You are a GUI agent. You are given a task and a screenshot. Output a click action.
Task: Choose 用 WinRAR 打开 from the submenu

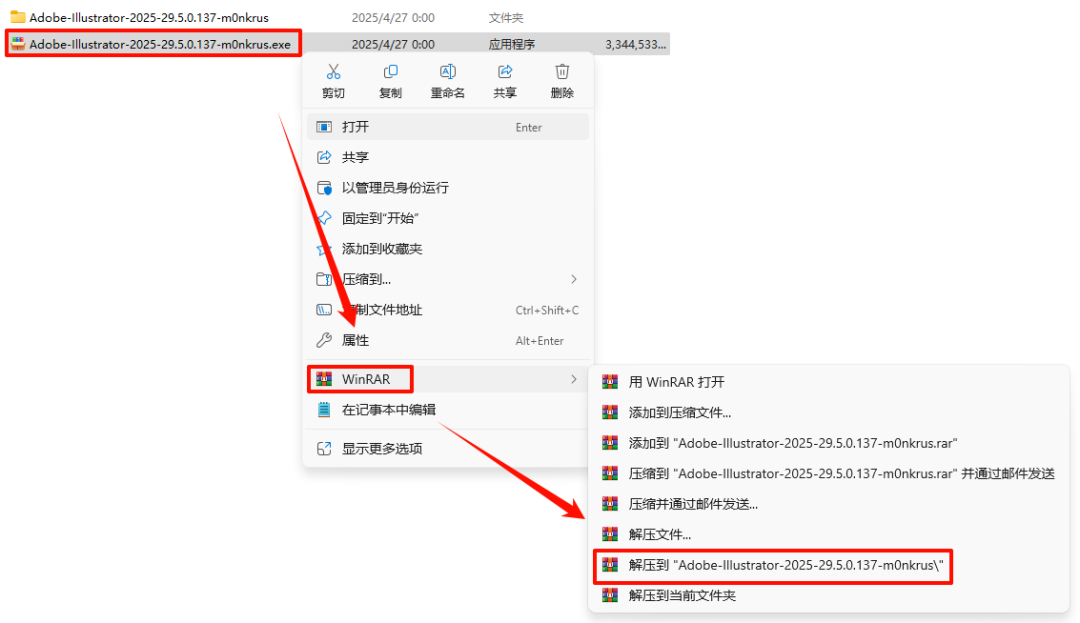(829, 382)
